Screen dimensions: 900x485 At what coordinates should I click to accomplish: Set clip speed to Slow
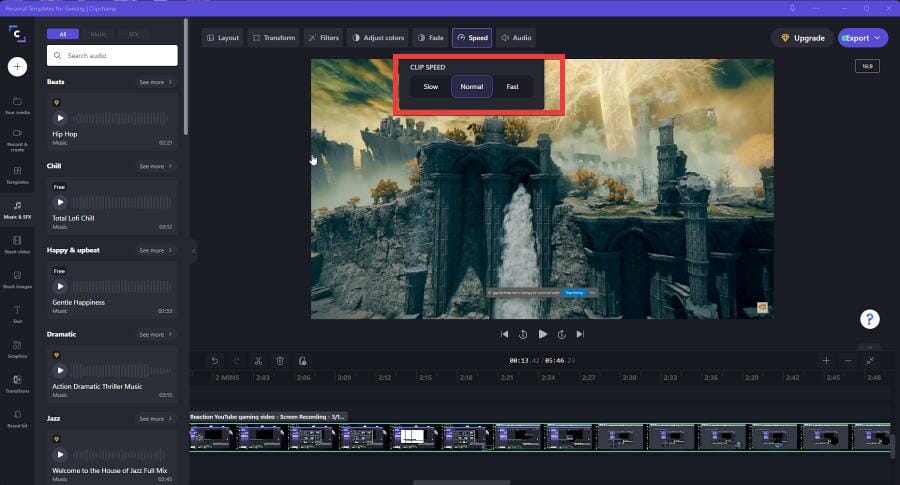[x=430, y=87]
